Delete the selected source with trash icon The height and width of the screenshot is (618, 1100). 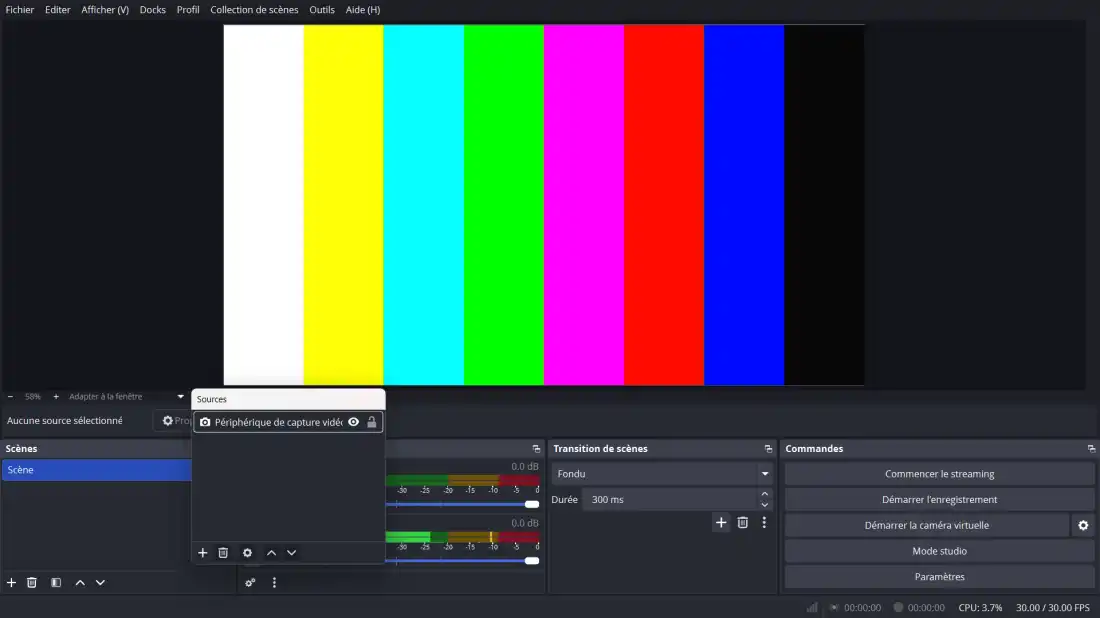[x=223, y=553]
